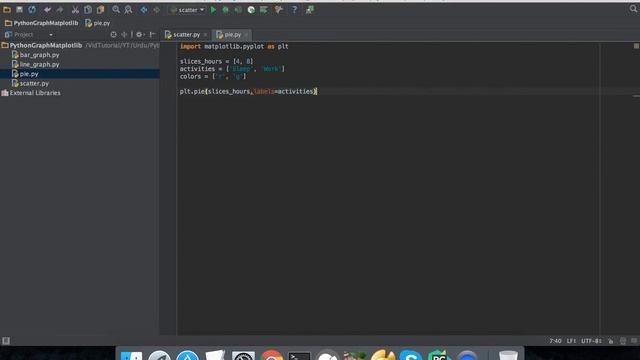Open Help with the question mark icon
The width and height of the screenshot is (640, 360).
click(294, 10)
